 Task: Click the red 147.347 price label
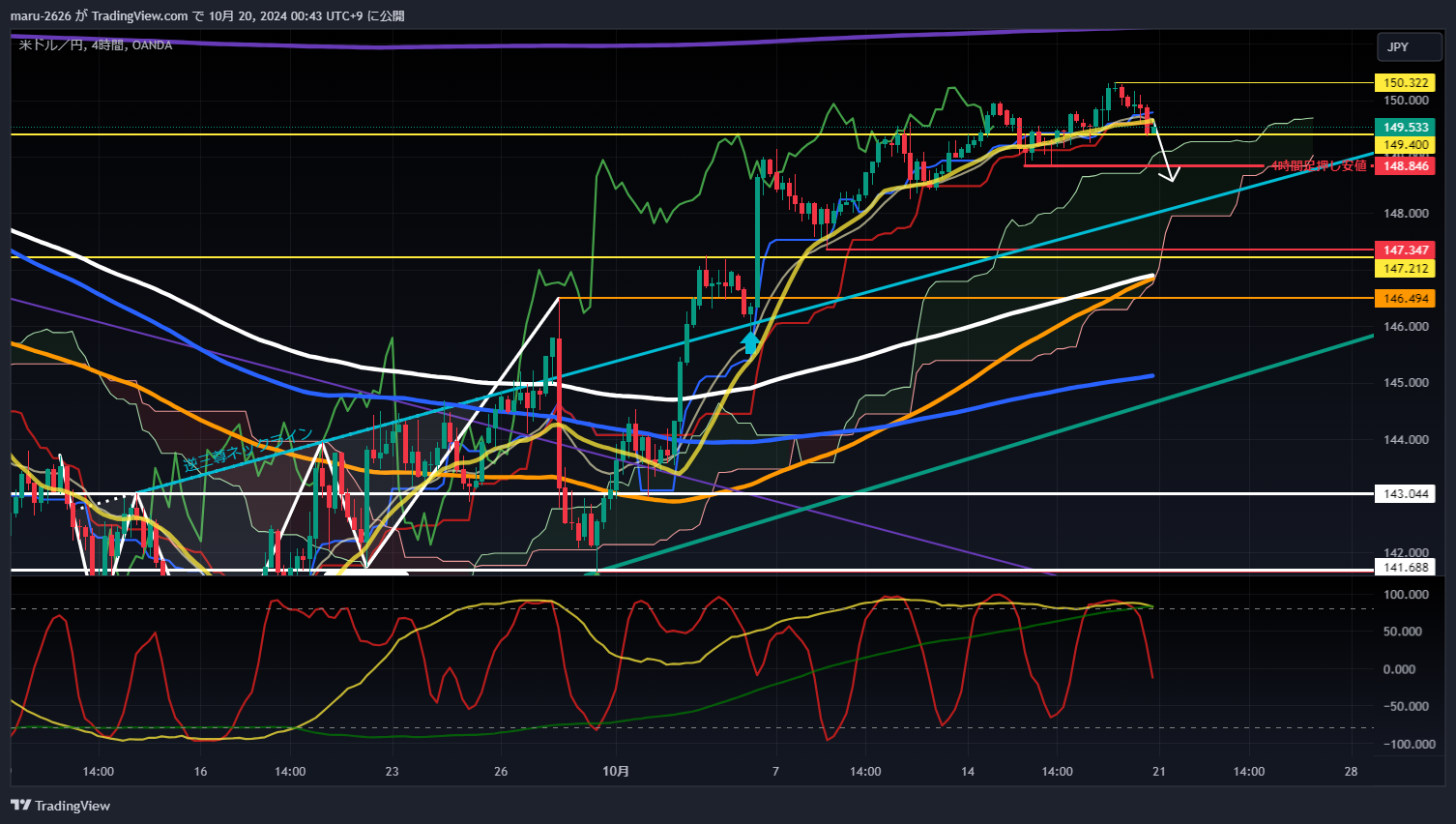pos(1406,250)
